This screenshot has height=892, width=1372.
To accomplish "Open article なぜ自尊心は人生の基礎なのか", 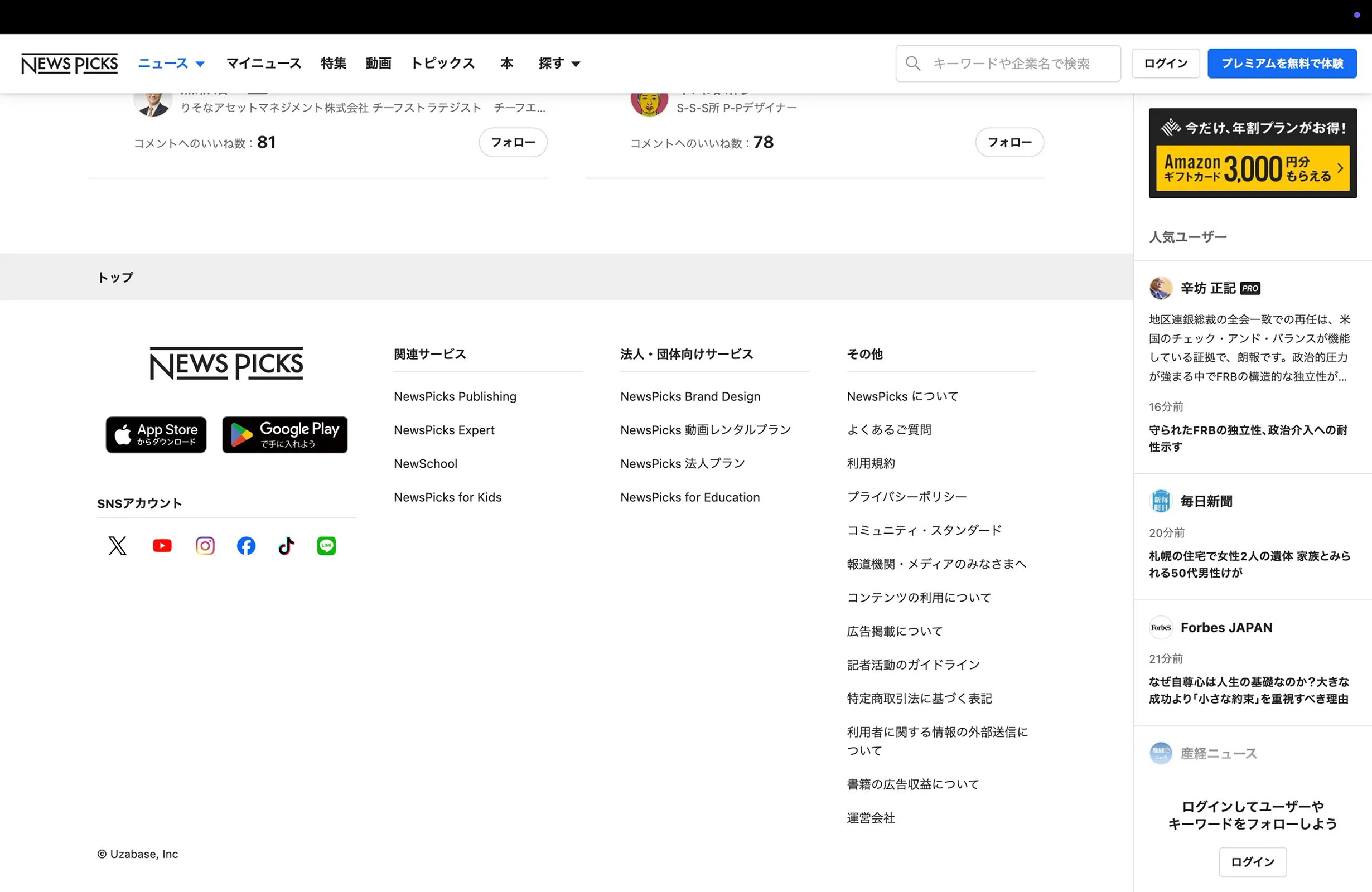I will click(x=1249, y=690).
